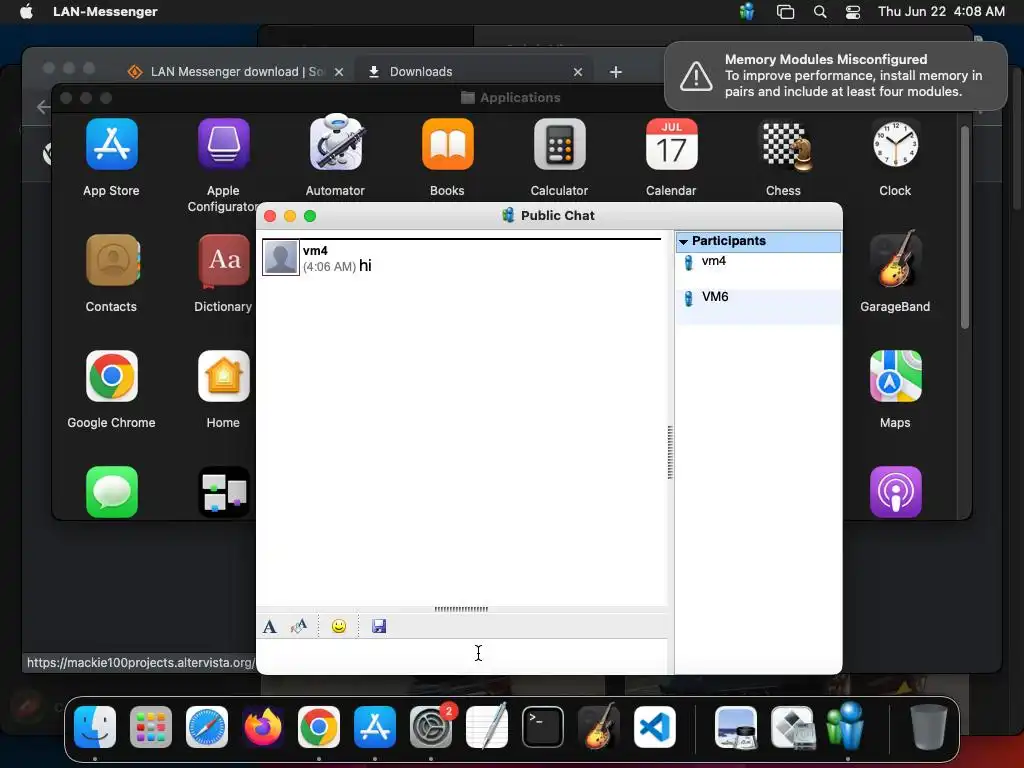
Task: Click the LAN Messenger menu bar status icon
Action: click(x=747, y=11)
